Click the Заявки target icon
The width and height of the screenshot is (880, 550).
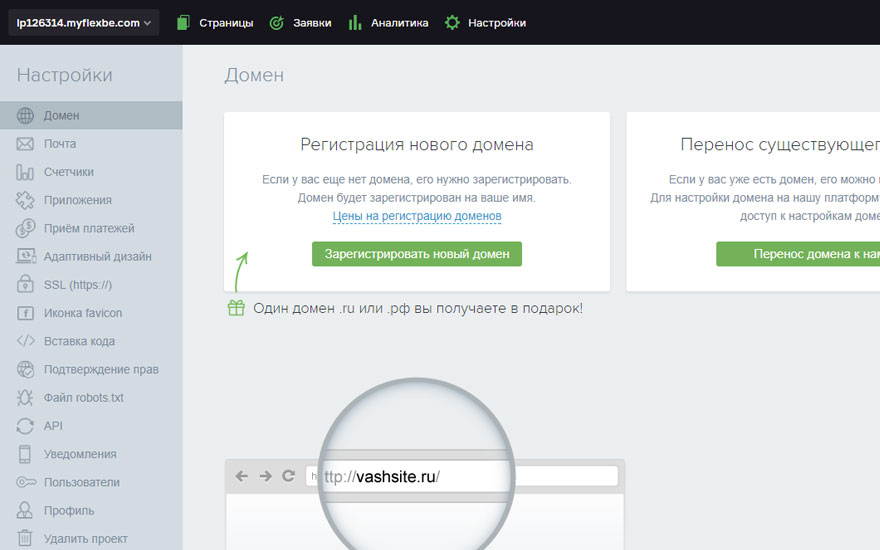277,23
